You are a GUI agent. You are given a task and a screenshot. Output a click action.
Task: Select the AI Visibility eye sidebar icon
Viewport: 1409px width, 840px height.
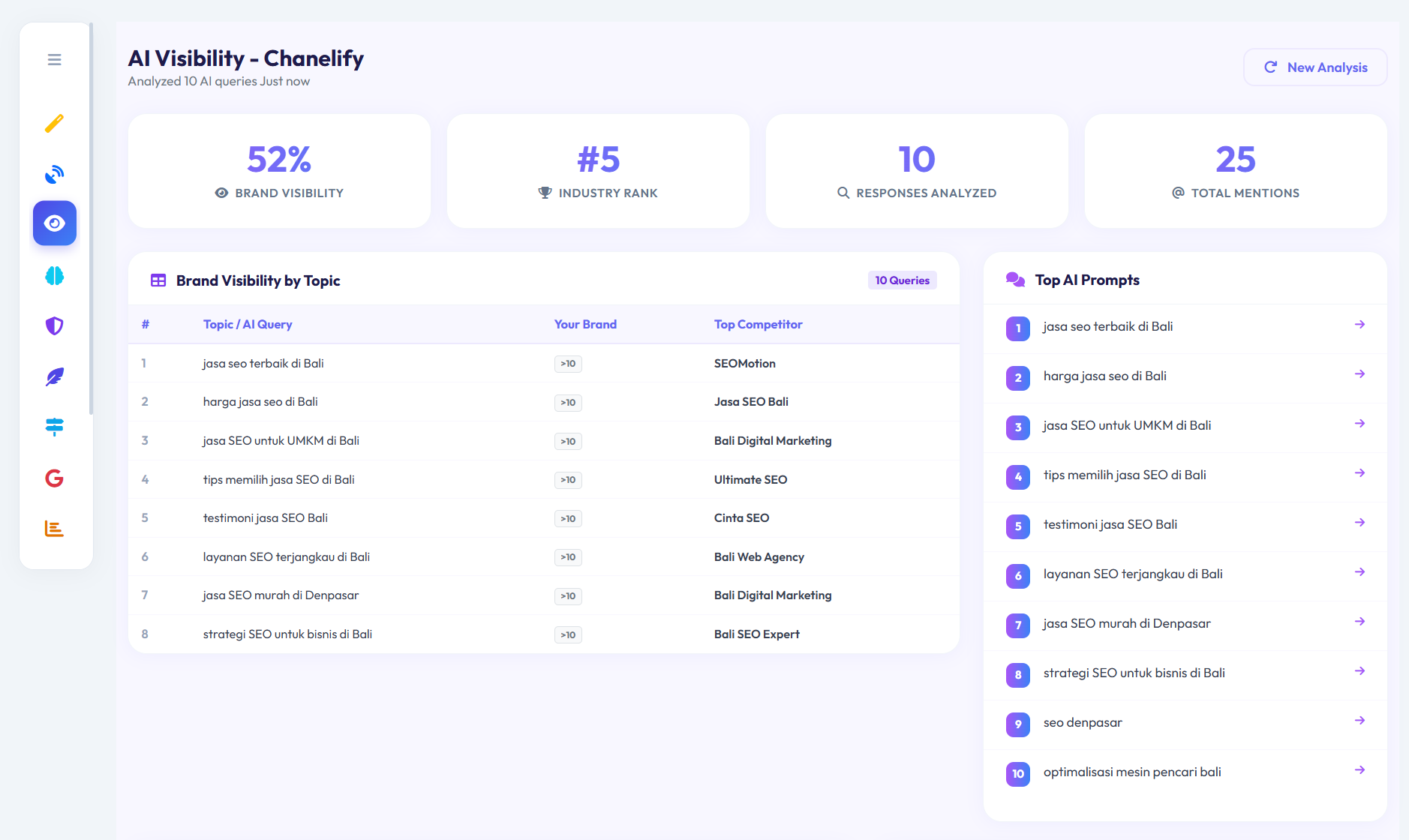[x=55, y=223]
